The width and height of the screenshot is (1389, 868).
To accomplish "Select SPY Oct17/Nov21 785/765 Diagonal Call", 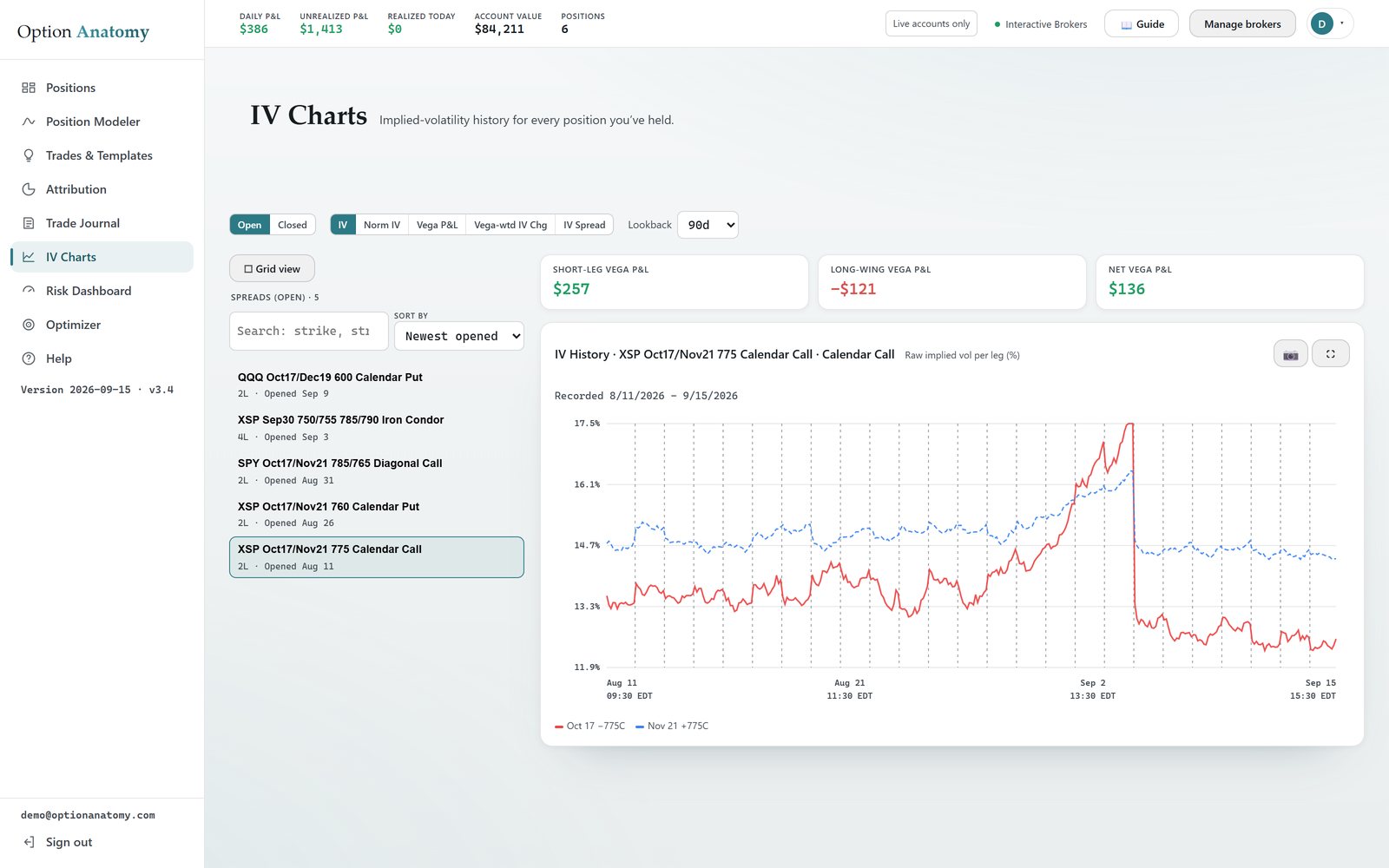I will tap(377, 471).
